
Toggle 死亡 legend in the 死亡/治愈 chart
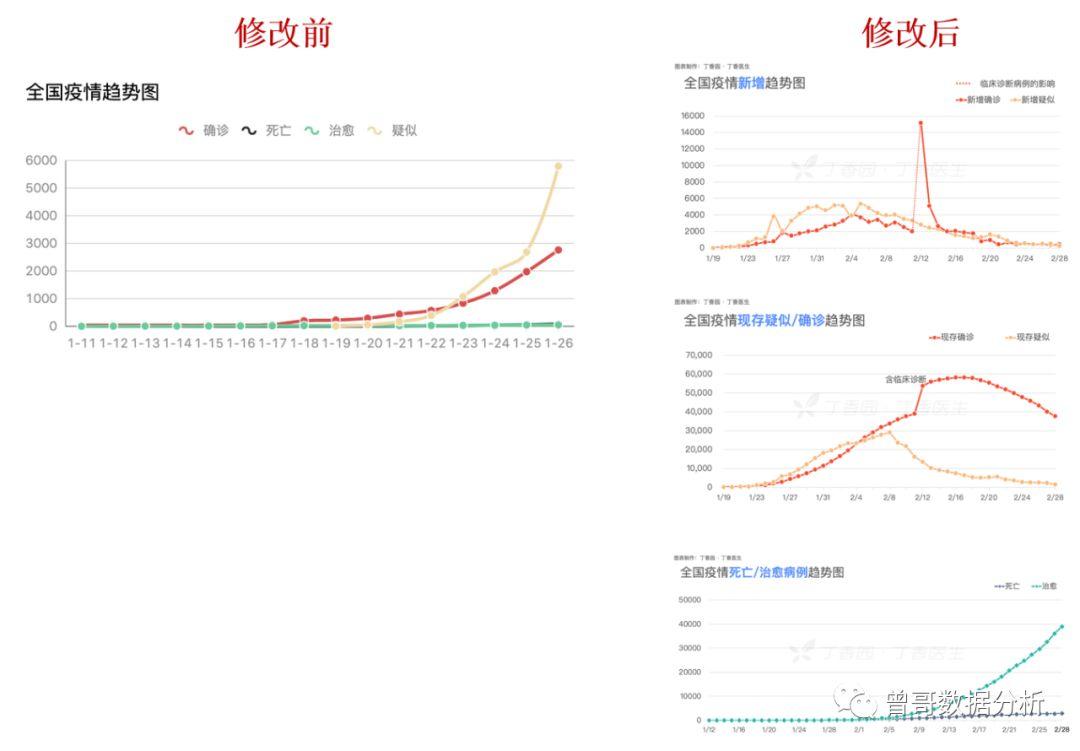point(1007,586)
